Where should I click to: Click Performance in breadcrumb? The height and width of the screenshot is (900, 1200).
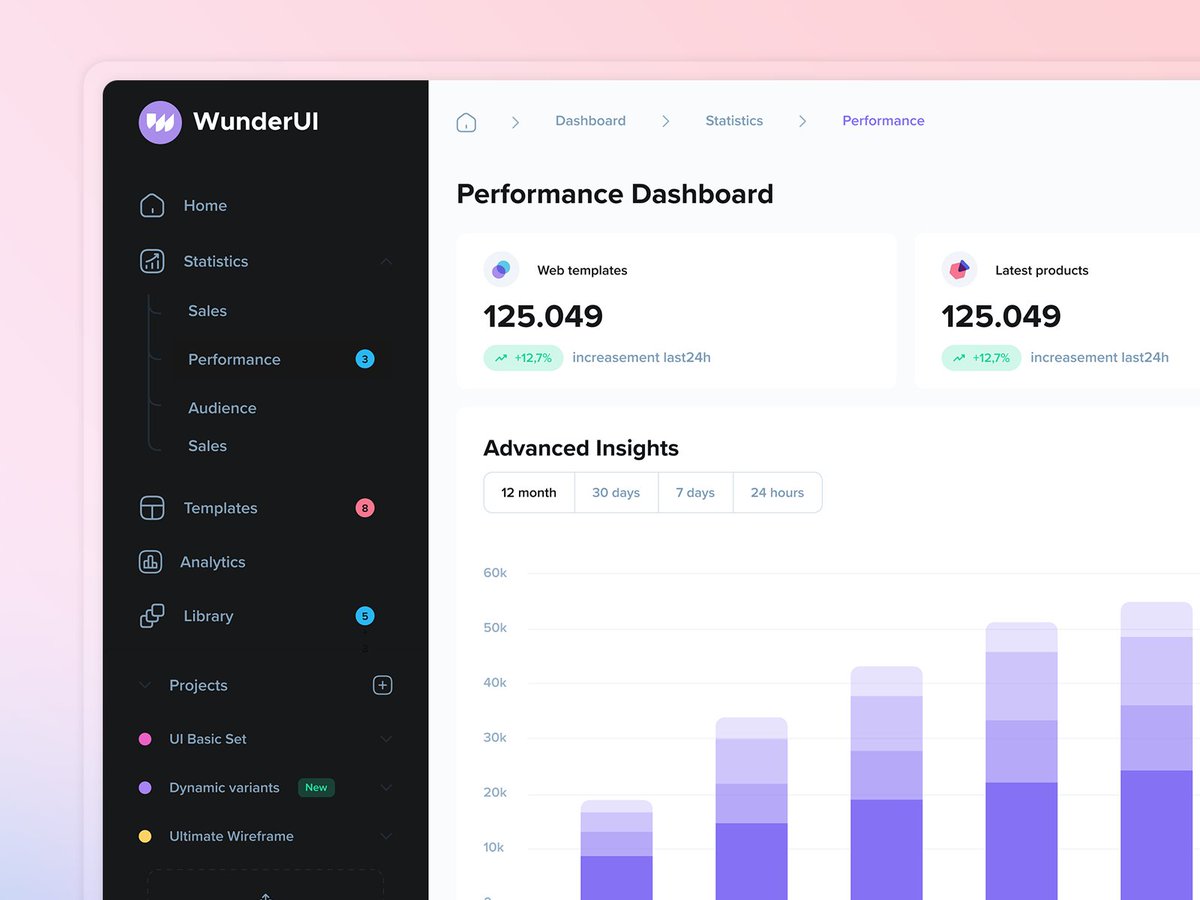(x=883, y=121)
